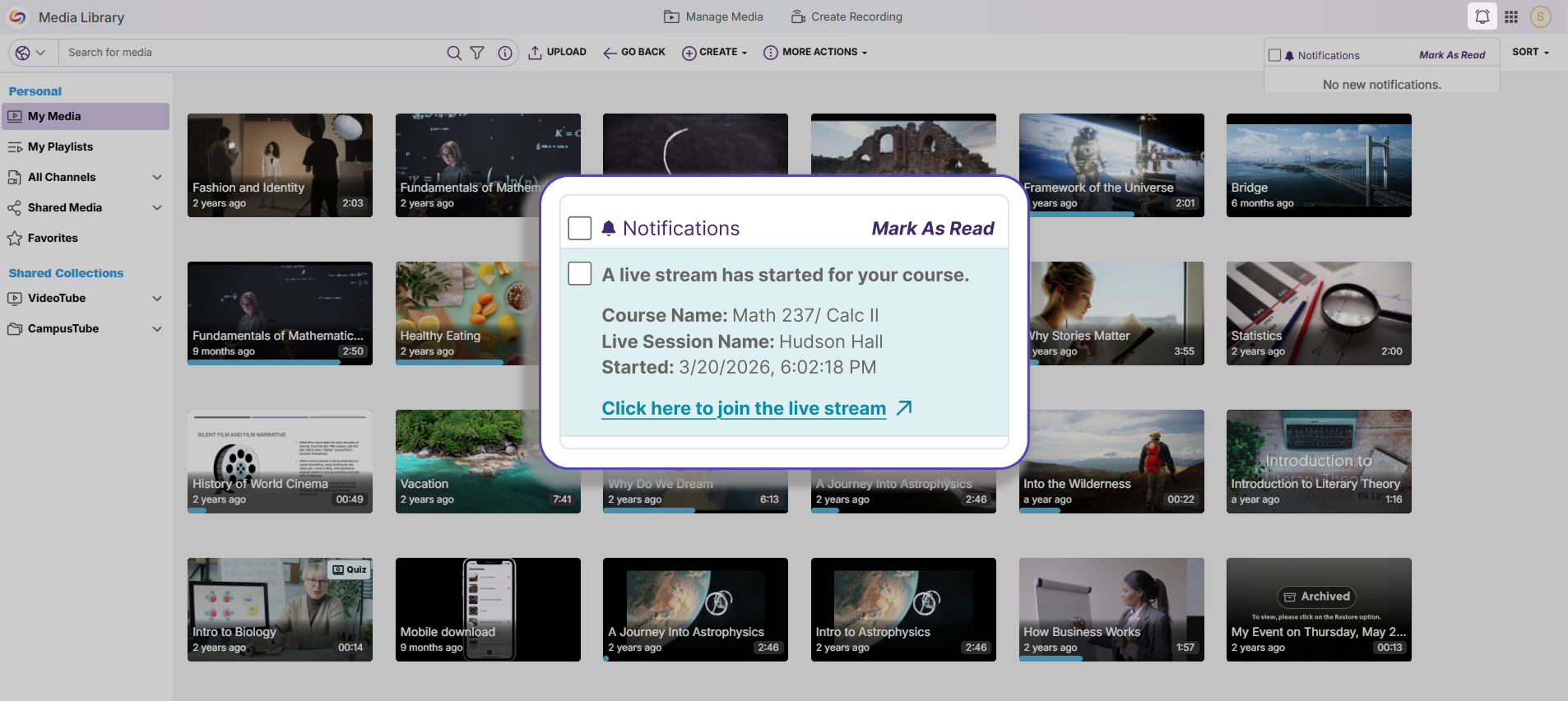Select the CampusTube collection label
This screenshot has width=1568, height=701.
click(63, 328)
